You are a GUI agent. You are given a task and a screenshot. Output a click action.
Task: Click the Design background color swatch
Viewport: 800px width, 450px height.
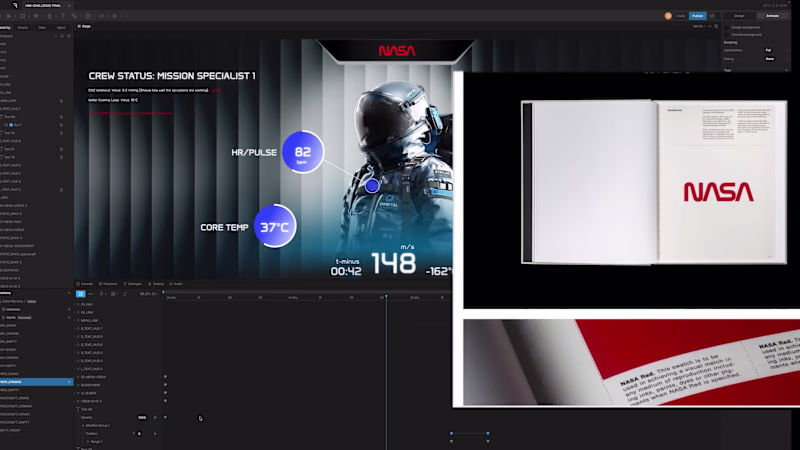pyautogui.click(x=727, y=28)
